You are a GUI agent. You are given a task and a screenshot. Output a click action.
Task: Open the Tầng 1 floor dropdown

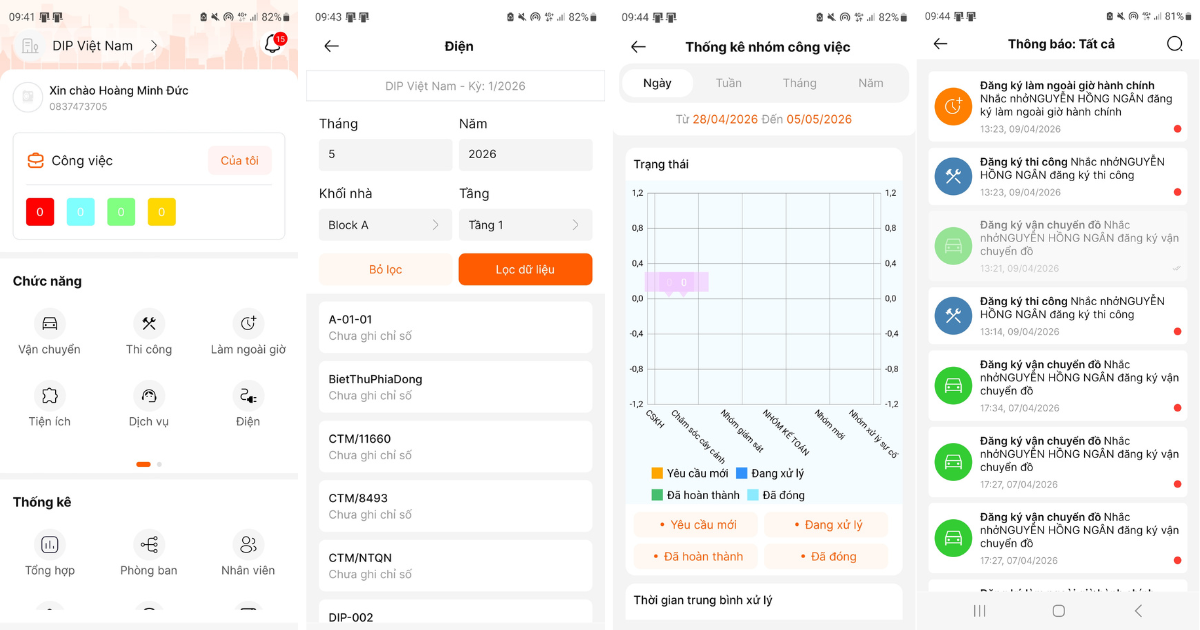(525, 225)
